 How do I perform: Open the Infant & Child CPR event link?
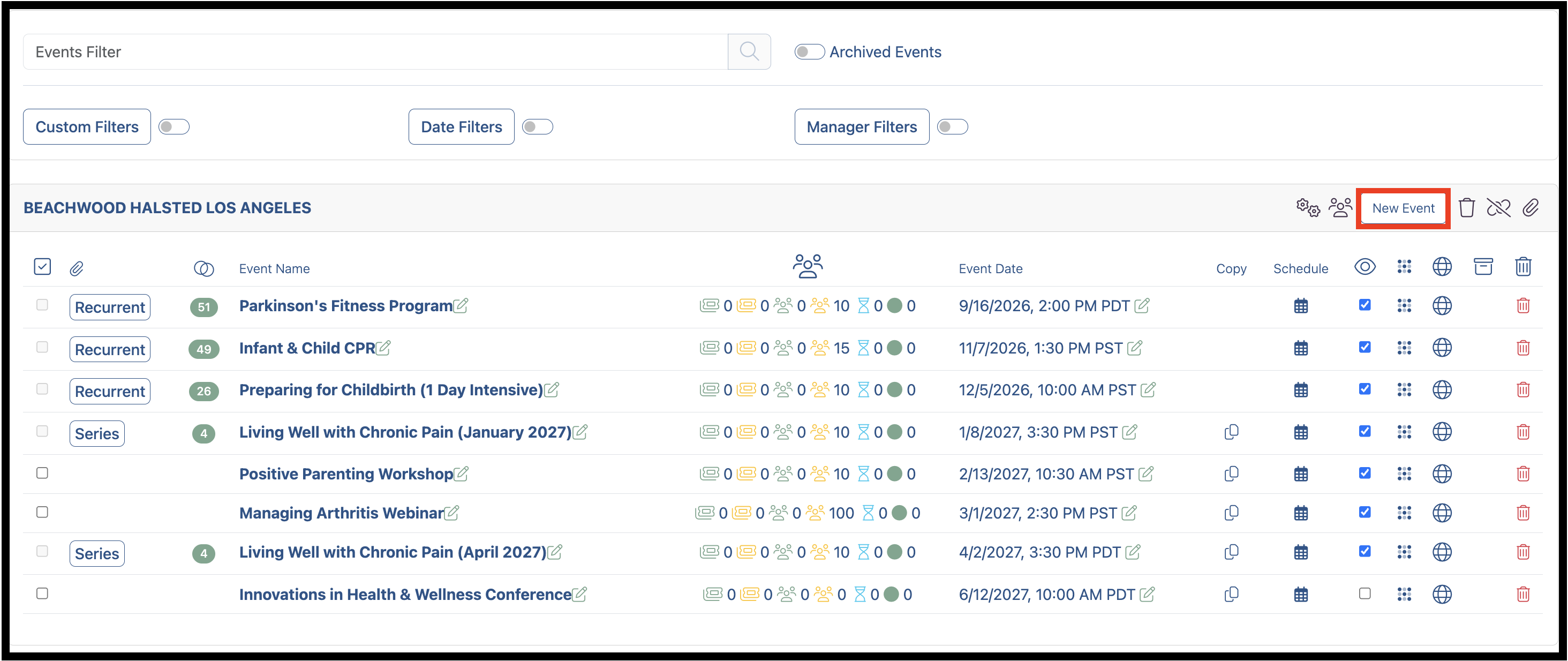pyautogui.click(x=307, y=348)
